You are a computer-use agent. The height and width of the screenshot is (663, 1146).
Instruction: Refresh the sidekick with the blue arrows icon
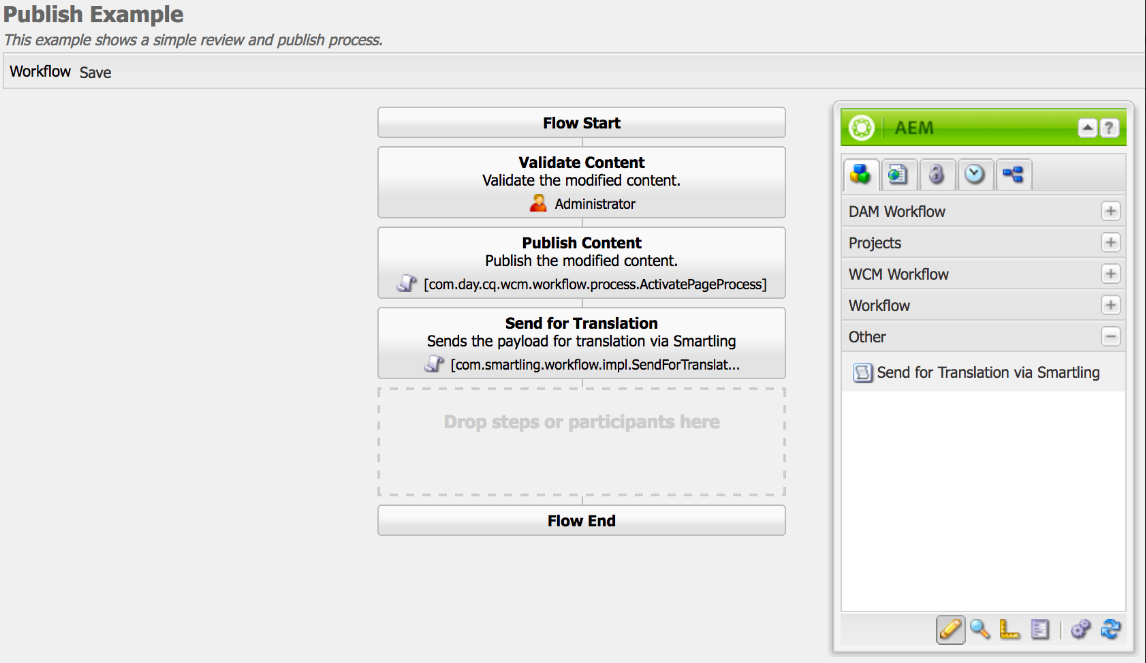pyautogui.click(x=1111, y=630)
